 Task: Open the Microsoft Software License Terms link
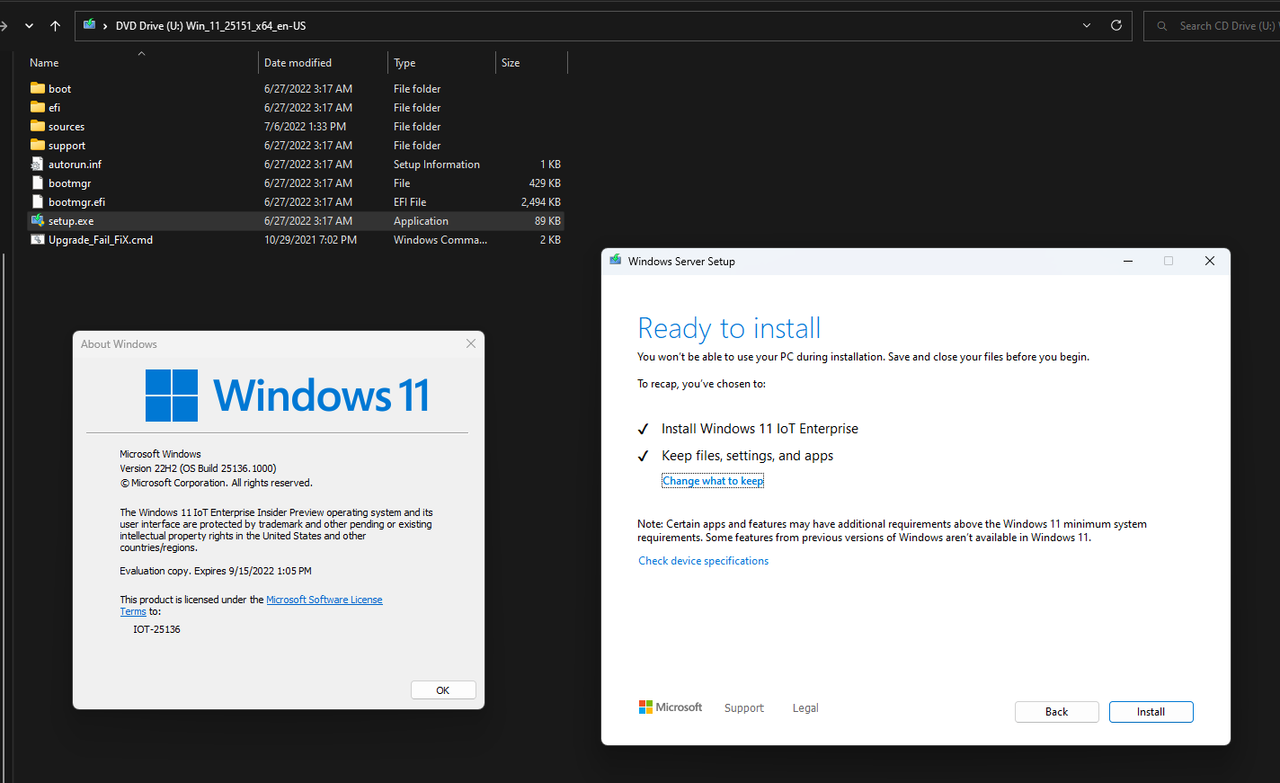click(x=324, y=600)
